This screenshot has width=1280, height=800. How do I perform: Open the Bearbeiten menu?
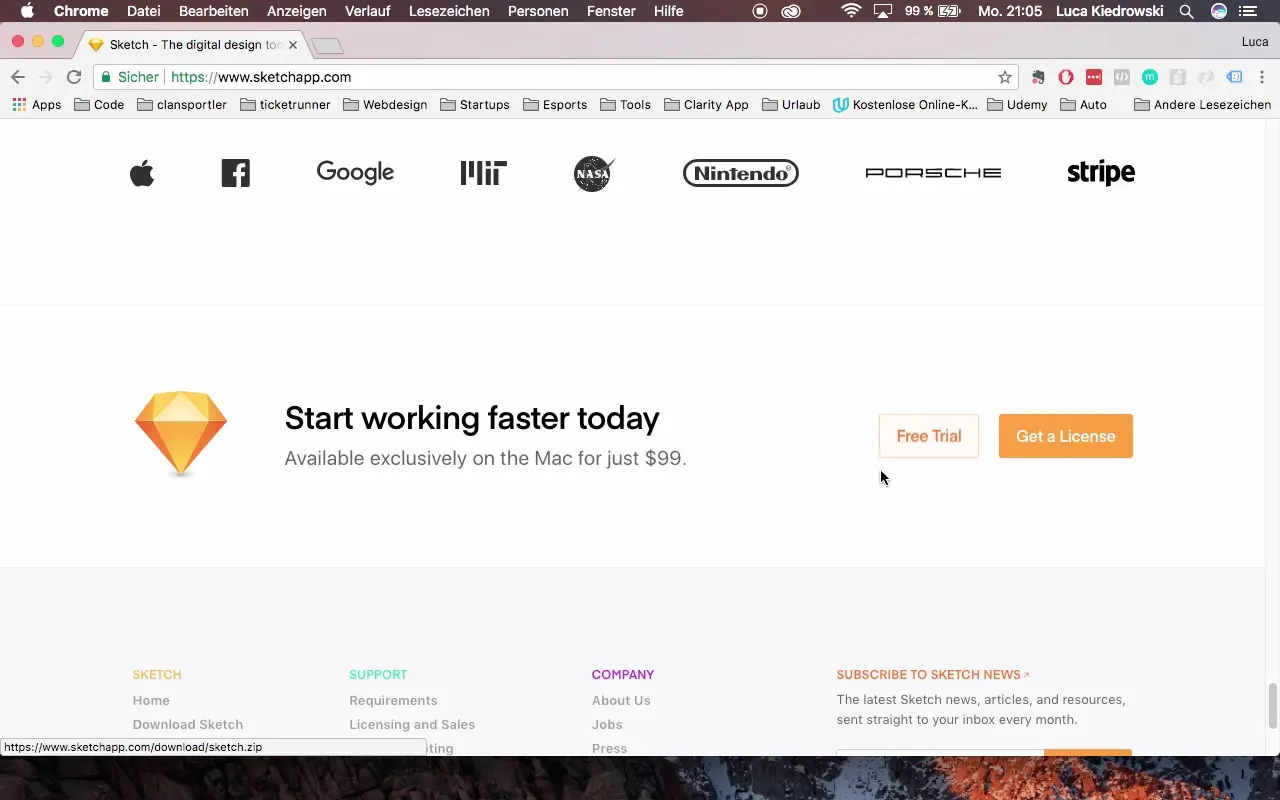(x=214, y=11)
